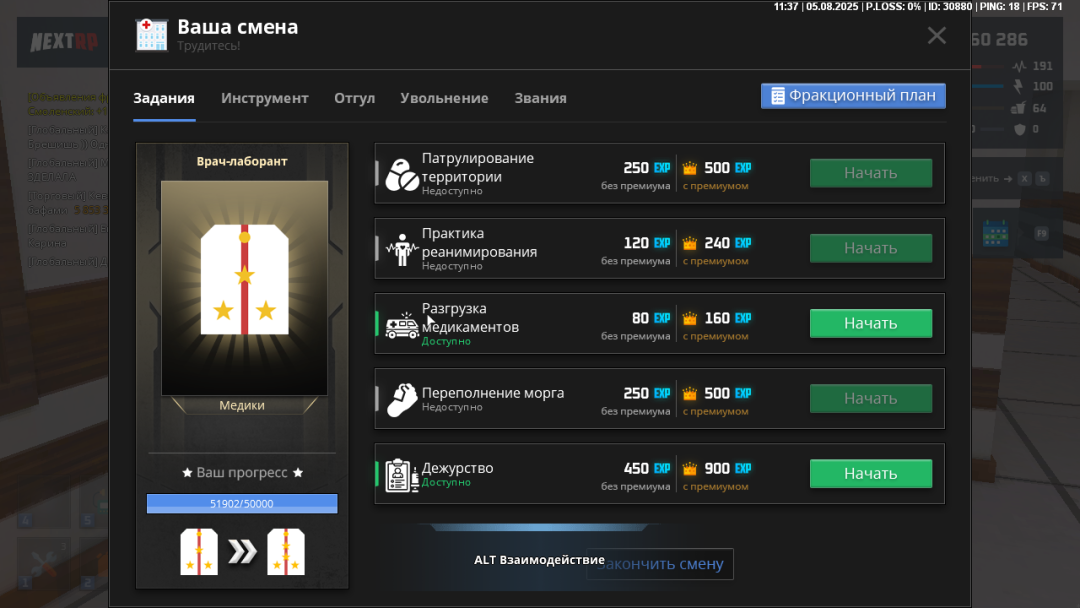
Task: Click the calendar icon in the background HUD
Action: (x=995, y=233)
